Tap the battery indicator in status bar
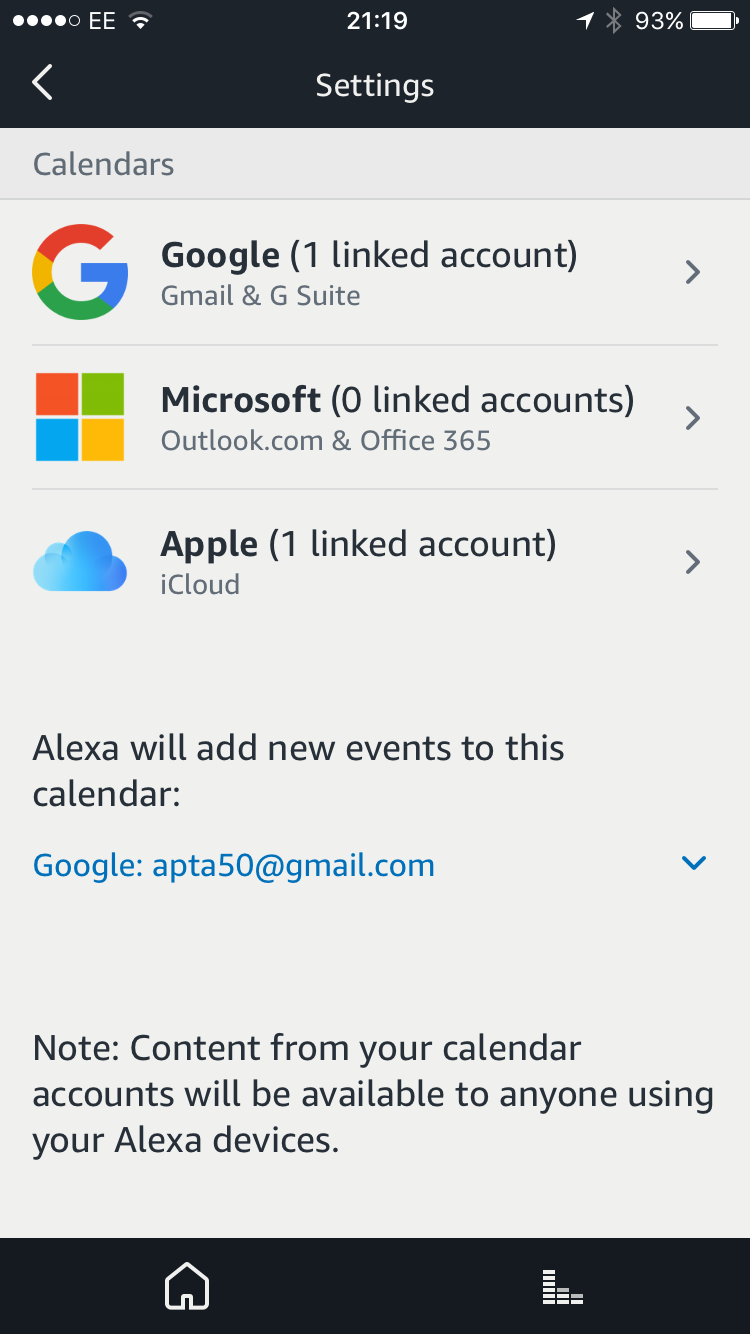The image size is (750, 1334). click(x=715, y=20)
